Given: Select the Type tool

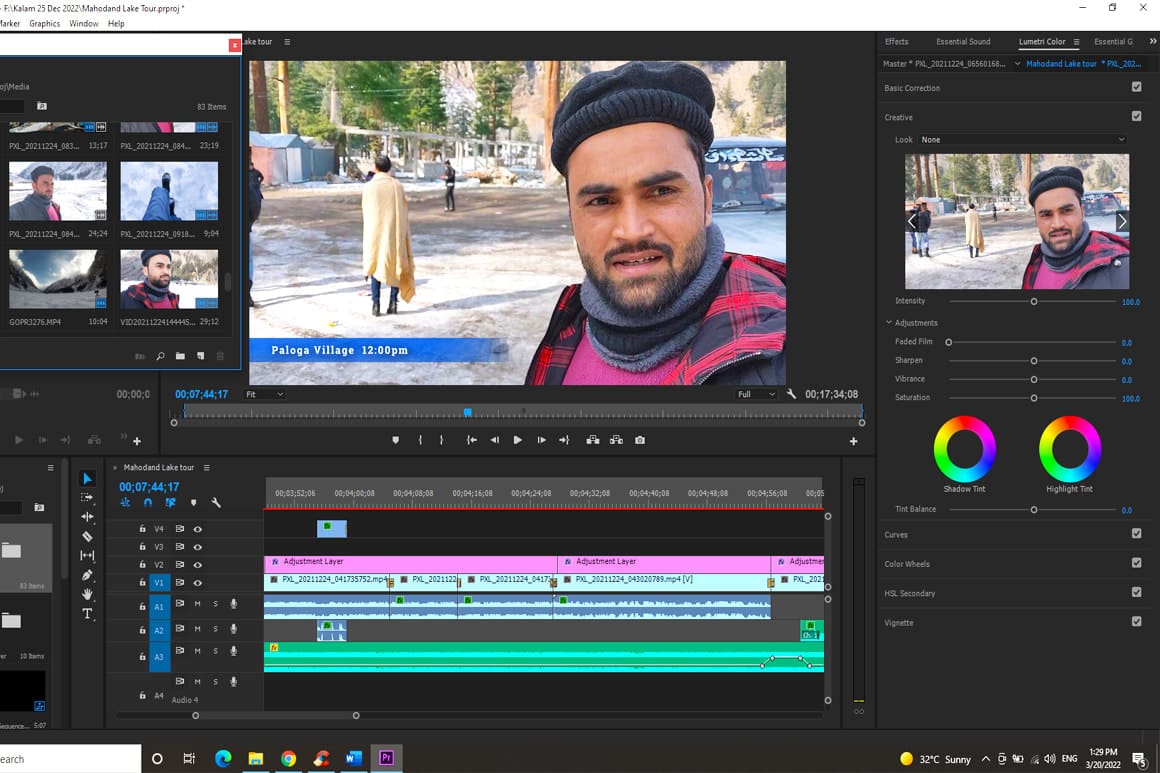Looking at the screenshot, I should click(87, 613).
